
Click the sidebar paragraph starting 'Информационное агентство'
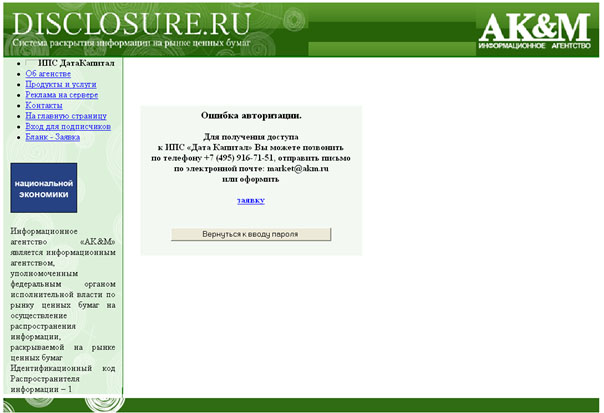click(63, 294)
